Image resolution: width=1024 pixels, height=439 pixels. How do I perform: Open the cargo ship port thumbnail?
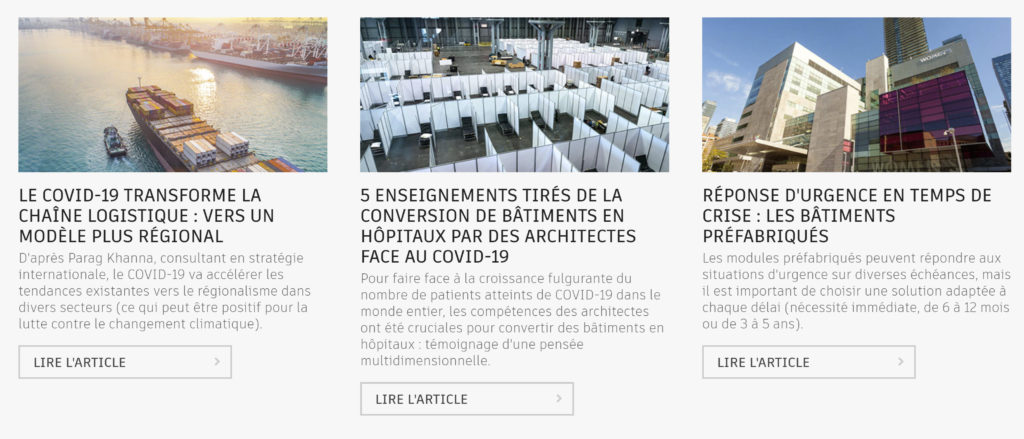click(173, 95)
